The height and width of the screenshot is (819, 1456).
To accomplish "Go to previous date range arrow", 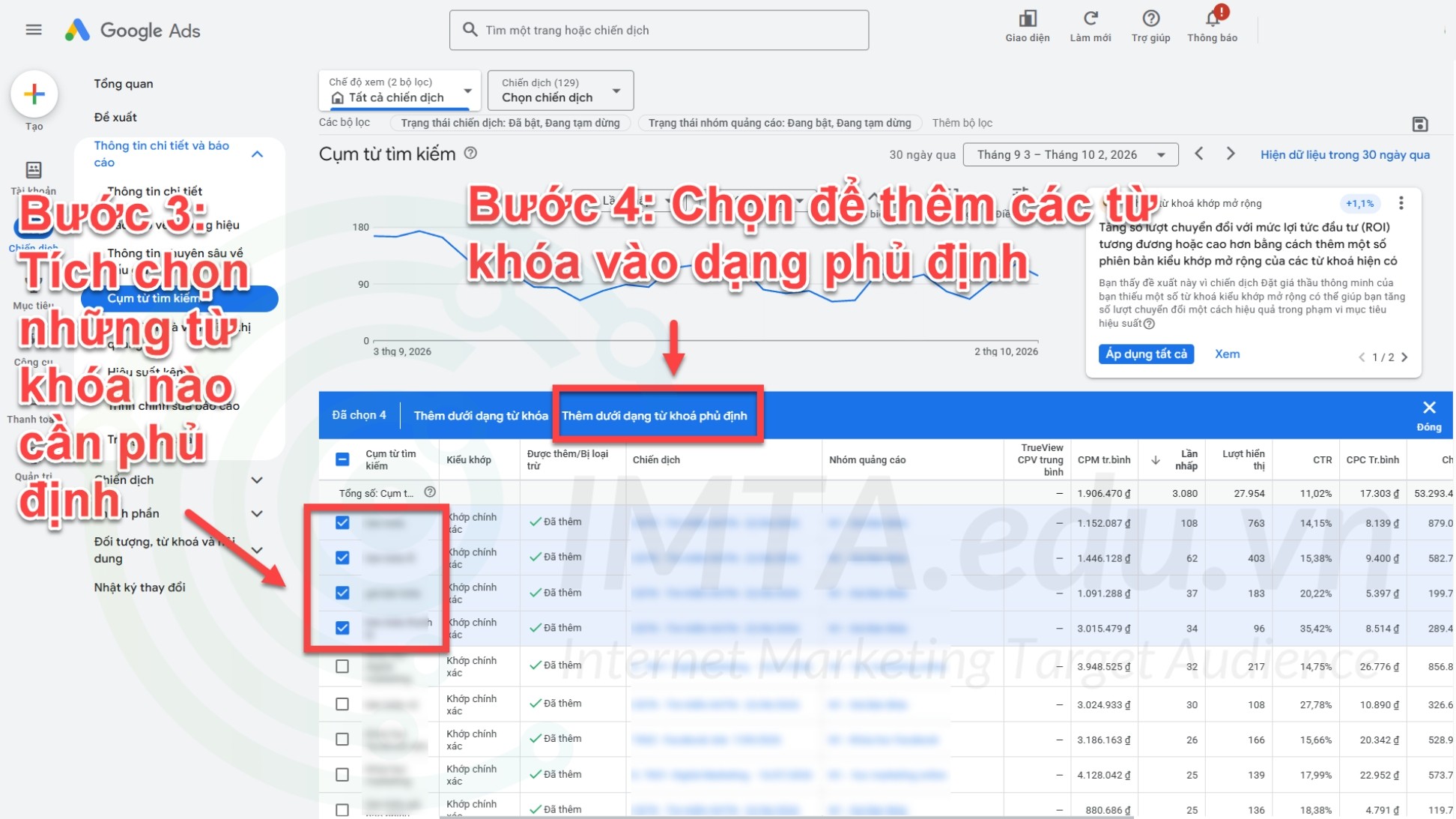I will pos(1199,154).
